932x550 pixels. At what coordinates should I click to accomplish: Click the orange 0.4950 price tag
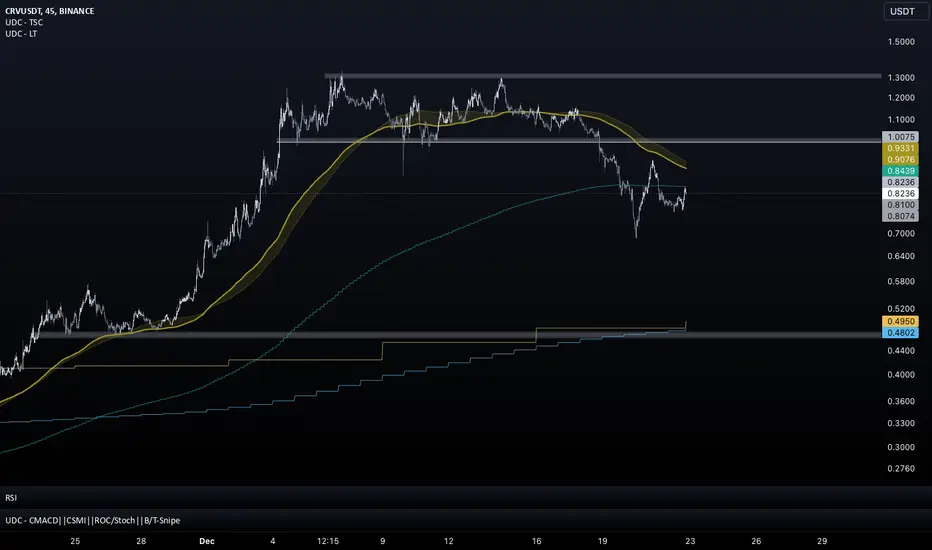900,321
